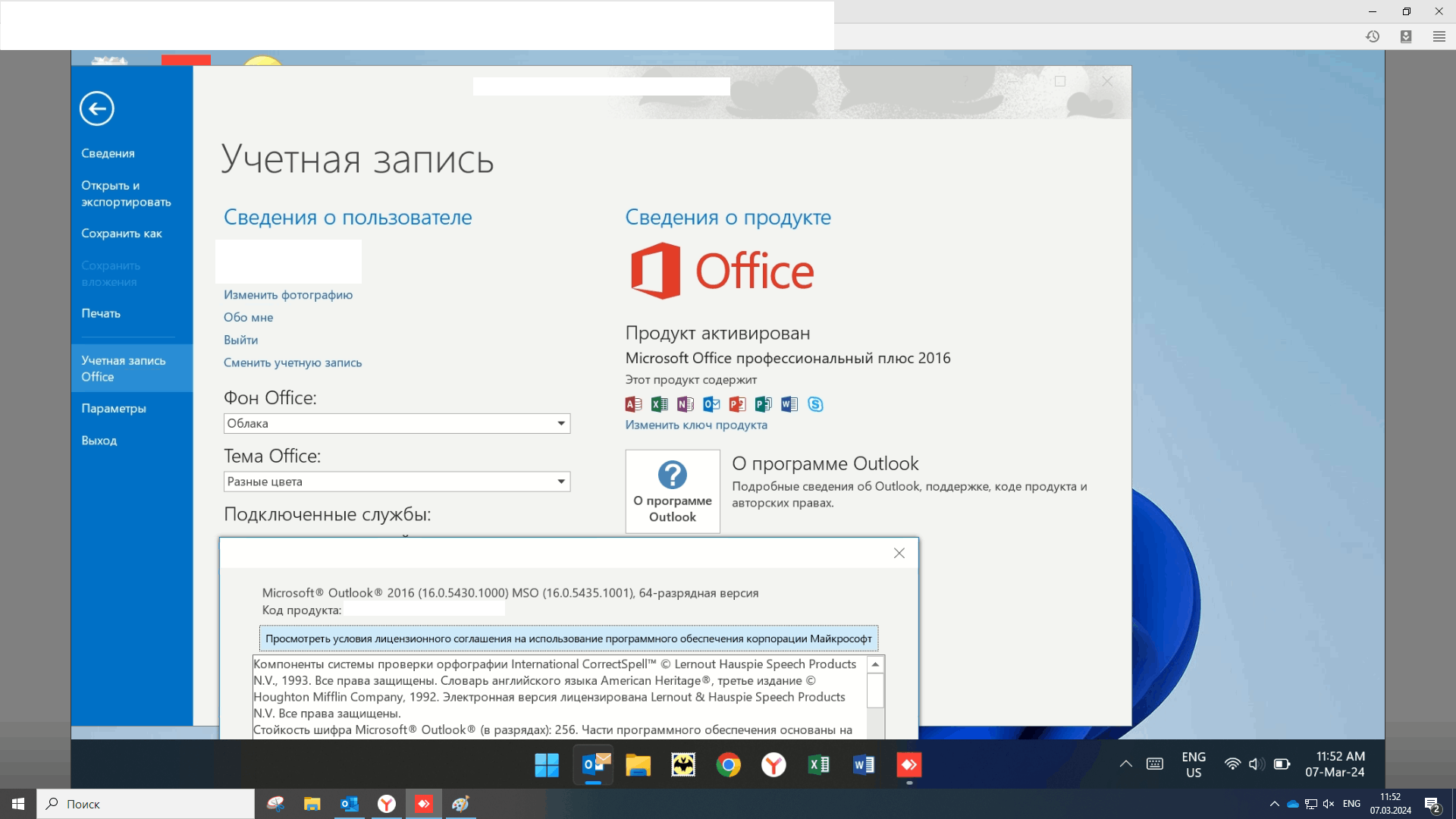Click local taskbar File Explorer icon
Screen dimensions: 1456x819
click(x=312, y=804)
